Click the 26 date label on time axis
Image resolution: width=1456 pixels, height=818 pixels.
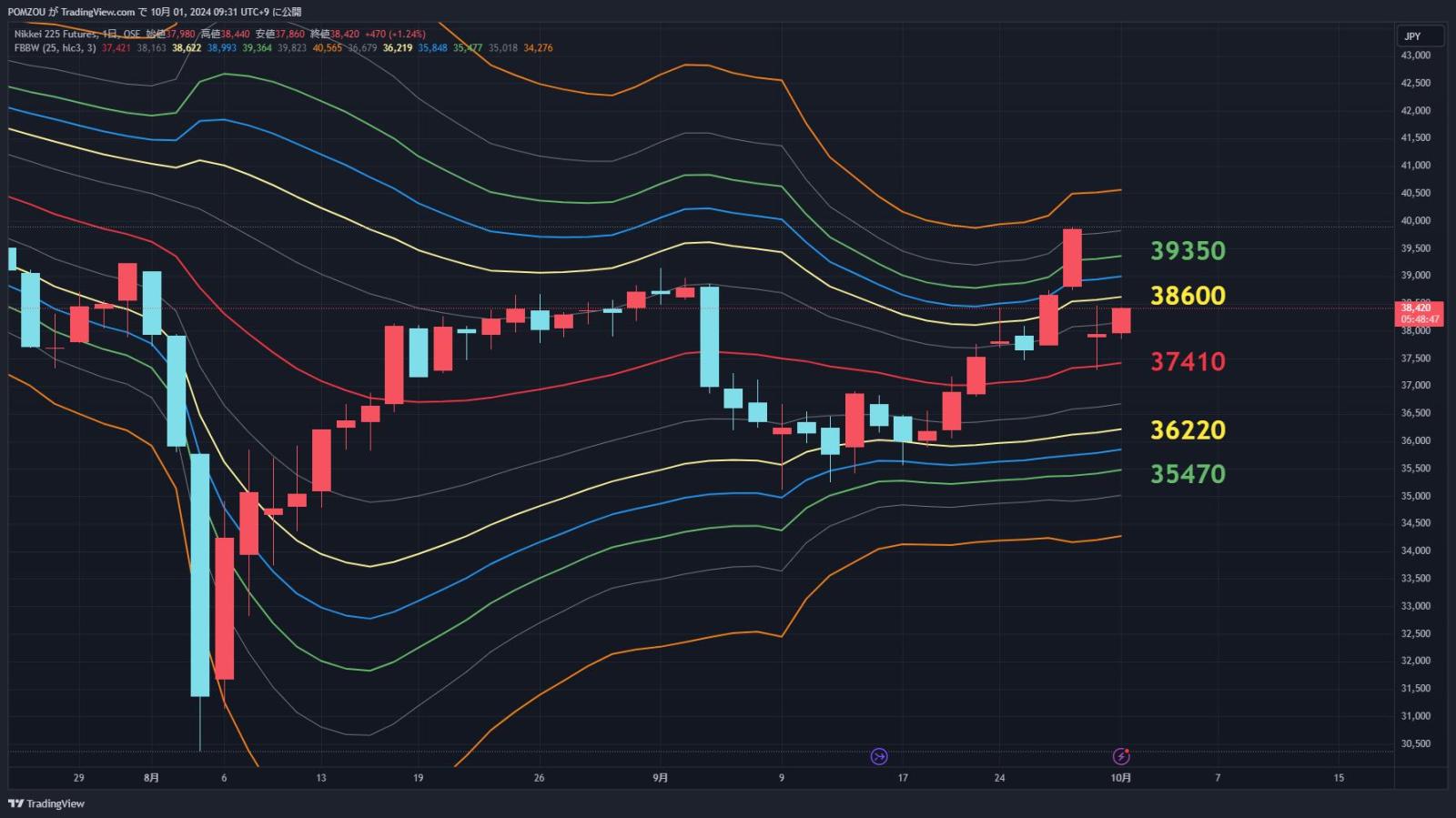tap(540, 778)
